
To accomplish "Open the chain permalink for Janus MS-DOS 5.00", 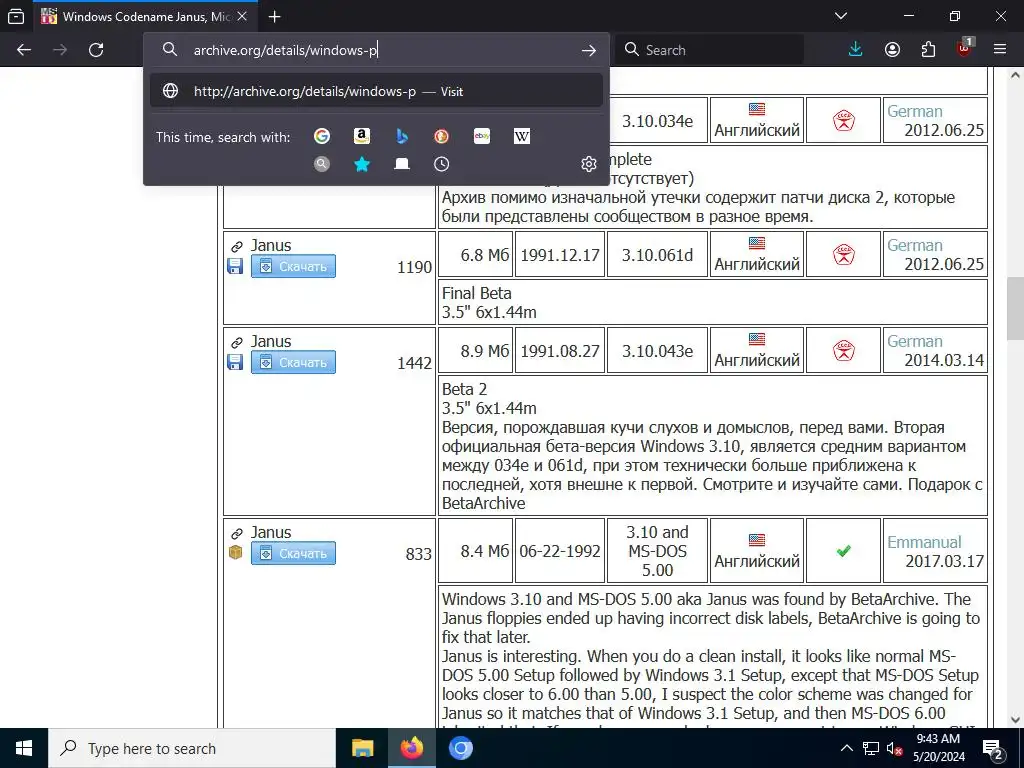I will click(x=236, y=534).
